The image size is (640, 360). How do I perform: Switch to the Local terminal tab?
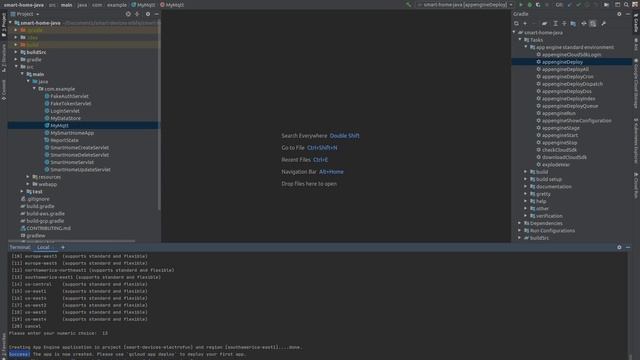(43, 247)
